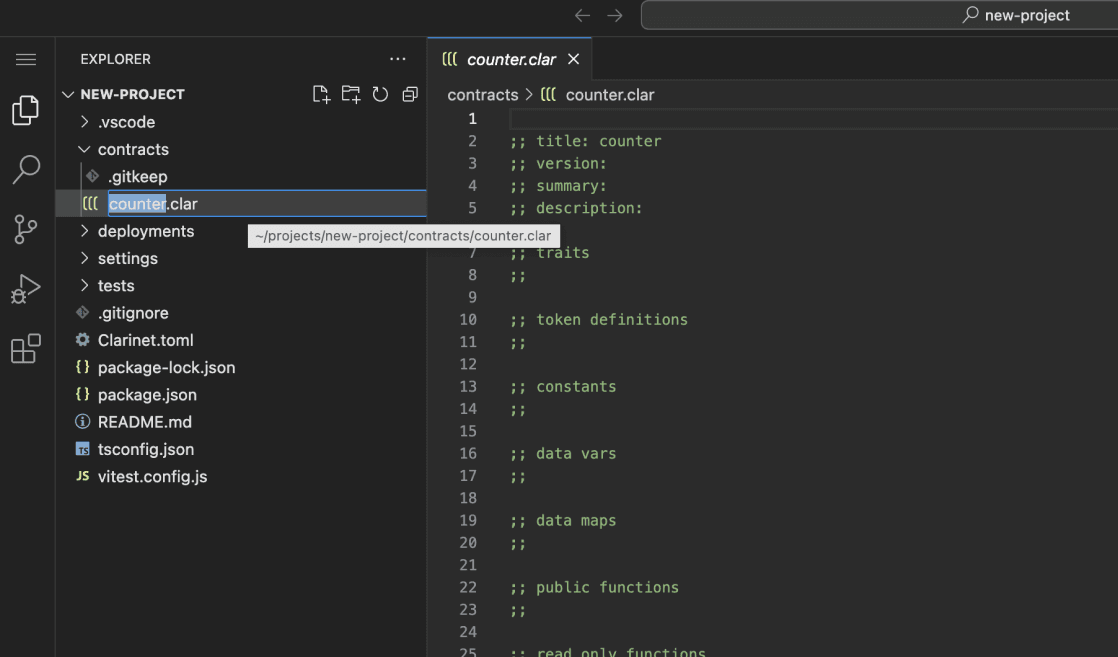This screenshot has height=657, width=1118.
Task: Click the contracts breadcrumb segment
Action: 483,95
